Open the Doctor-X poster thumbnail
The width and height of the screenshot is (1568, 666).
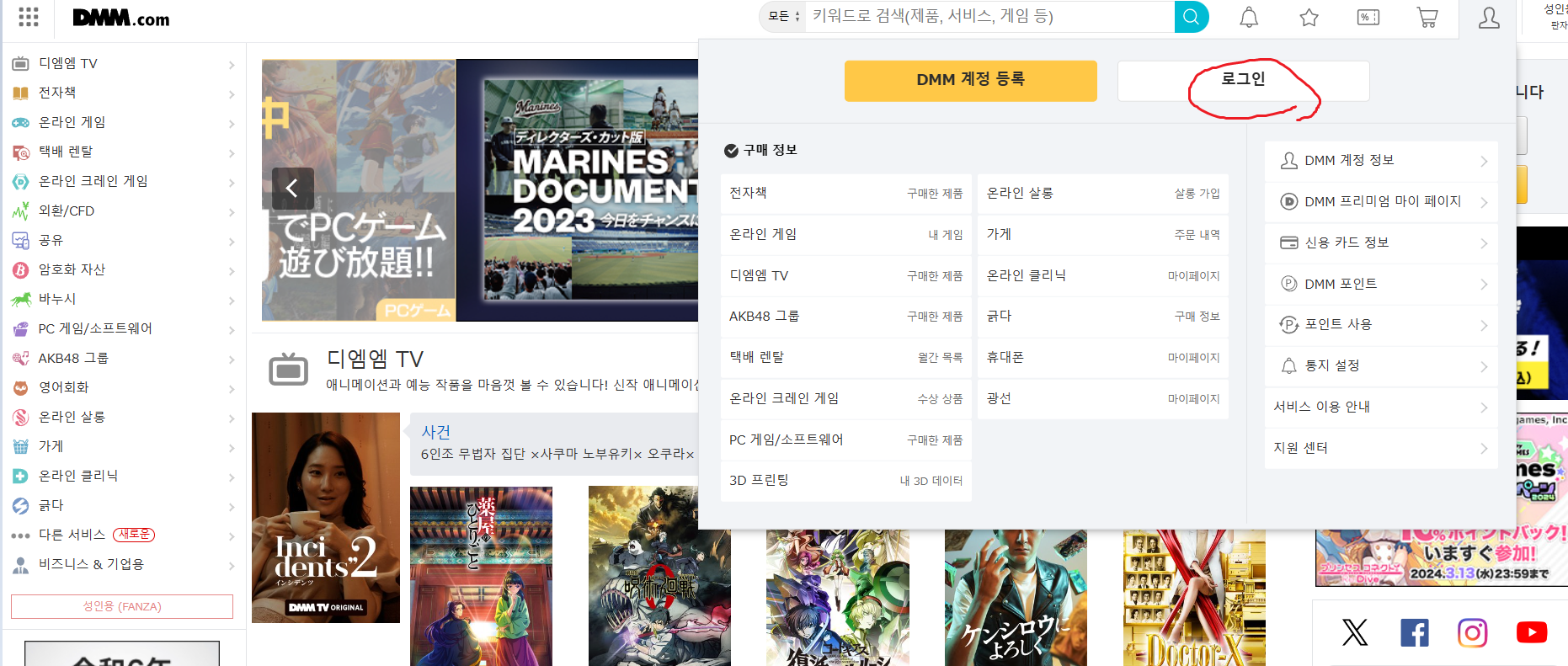[1194, 599]
